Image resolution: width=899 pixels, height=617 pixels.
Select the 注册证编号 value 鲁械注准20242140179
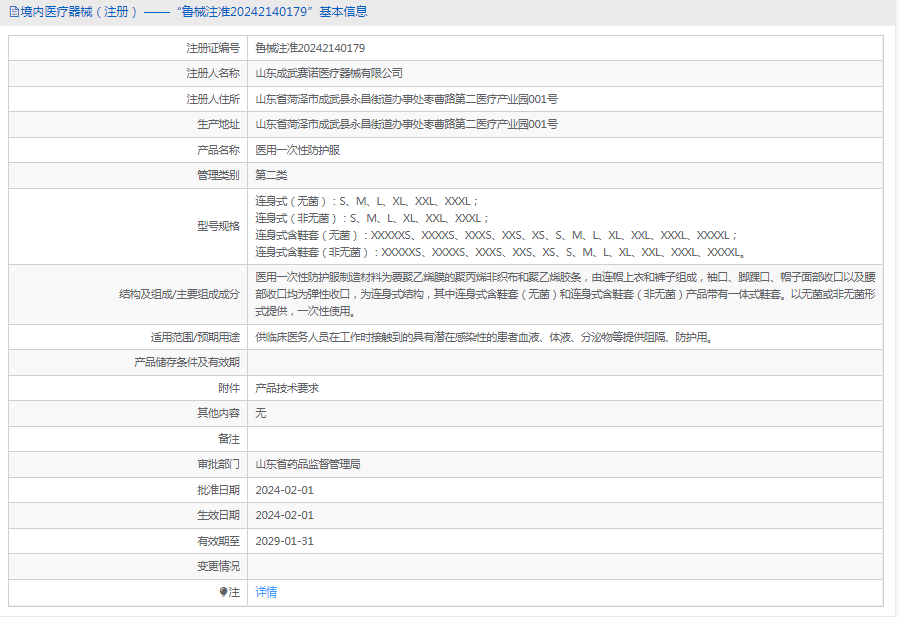point(310,48)
